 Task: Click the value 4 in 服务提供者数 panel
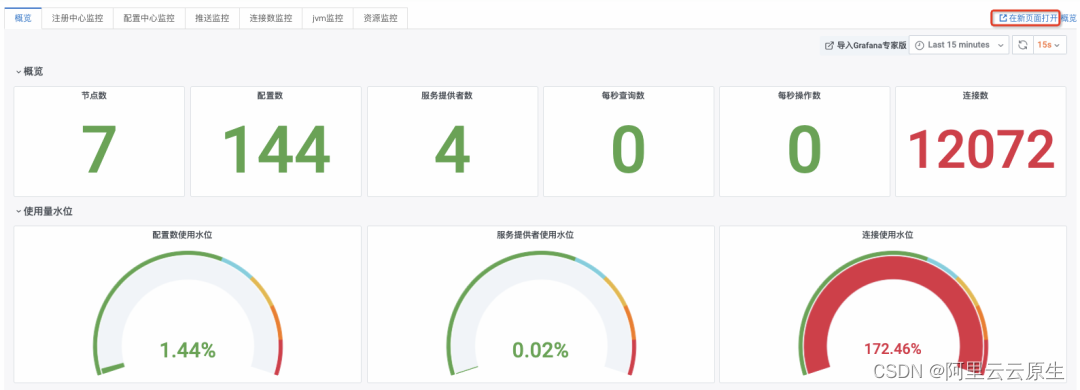tap(452, 149)
